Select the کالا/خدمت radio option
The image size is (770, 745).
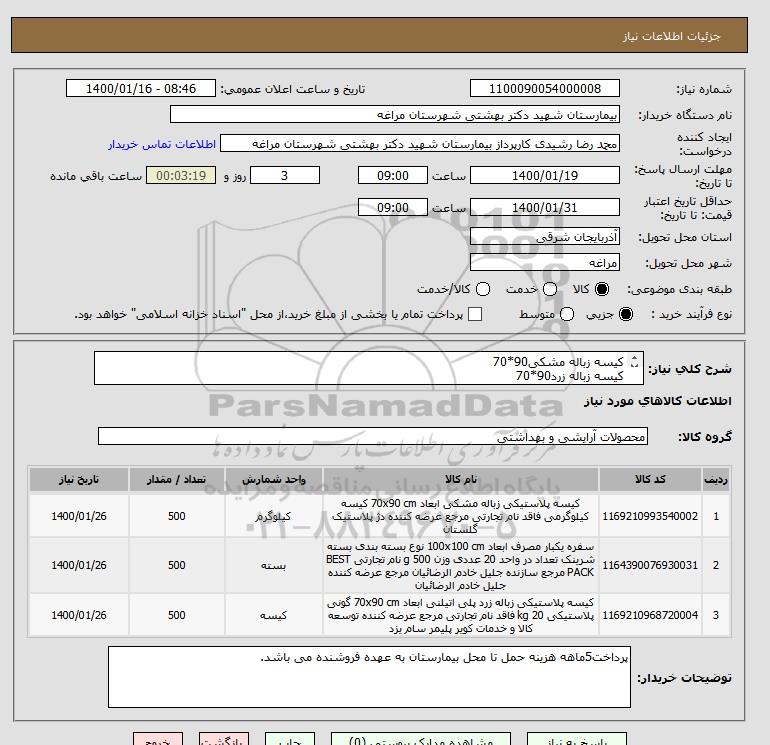click(483, 289)
